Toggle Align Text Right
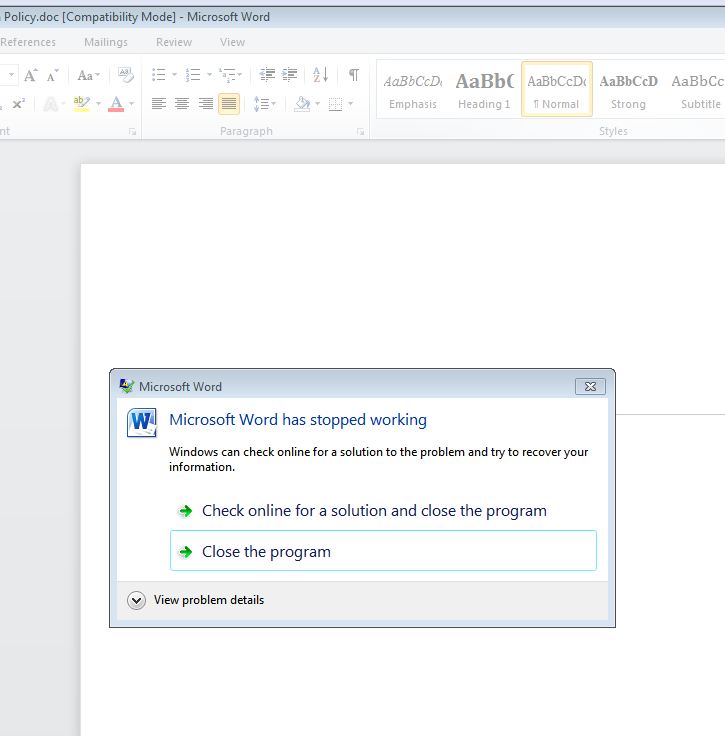Viewport: 725px width, 736px height. tap(206, 104)
